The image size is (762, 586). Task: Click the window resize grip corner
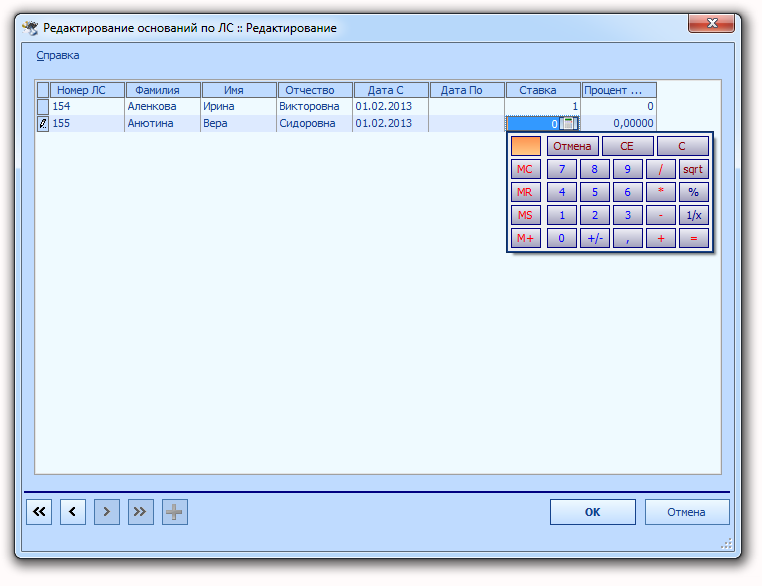tap(726, 544)
